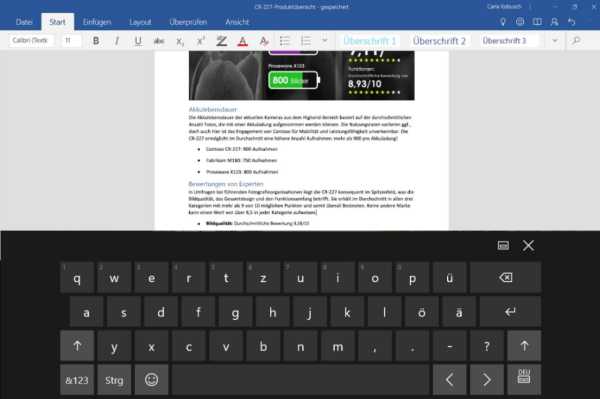Tap the comma key
The width and height of the screenshot is (600, 399).
click(x=375, y=346)
